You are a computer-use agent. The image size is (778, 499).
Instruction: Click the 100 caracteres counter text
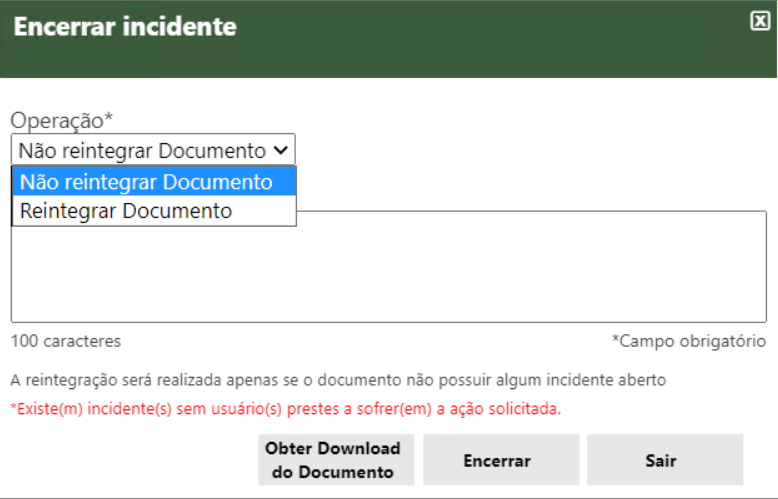pyautogui.click(x=66, y=341)
